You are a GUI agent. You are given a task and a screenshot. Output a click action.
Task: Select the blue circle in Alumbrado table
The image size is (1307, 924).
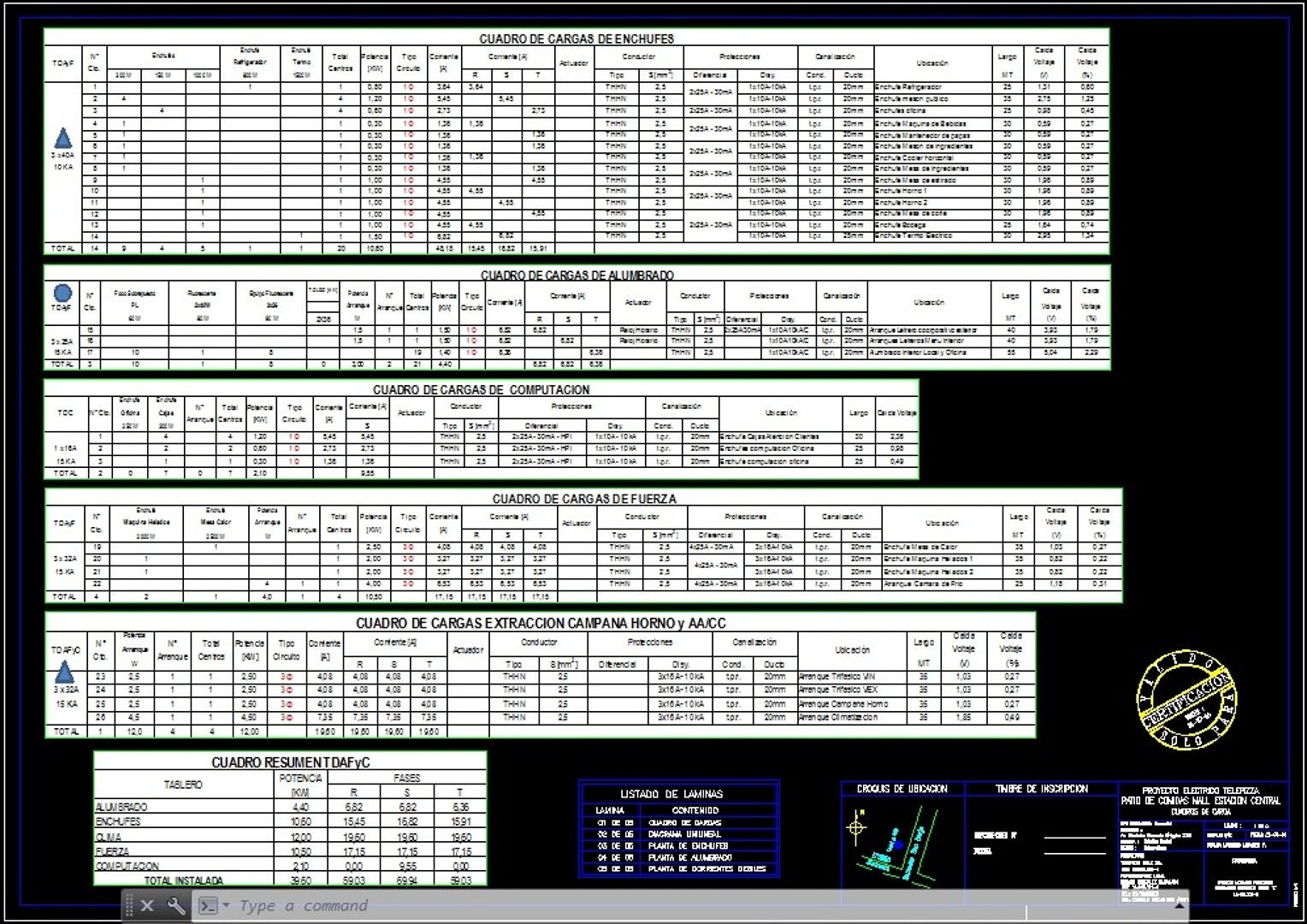(x=62, y=293)
